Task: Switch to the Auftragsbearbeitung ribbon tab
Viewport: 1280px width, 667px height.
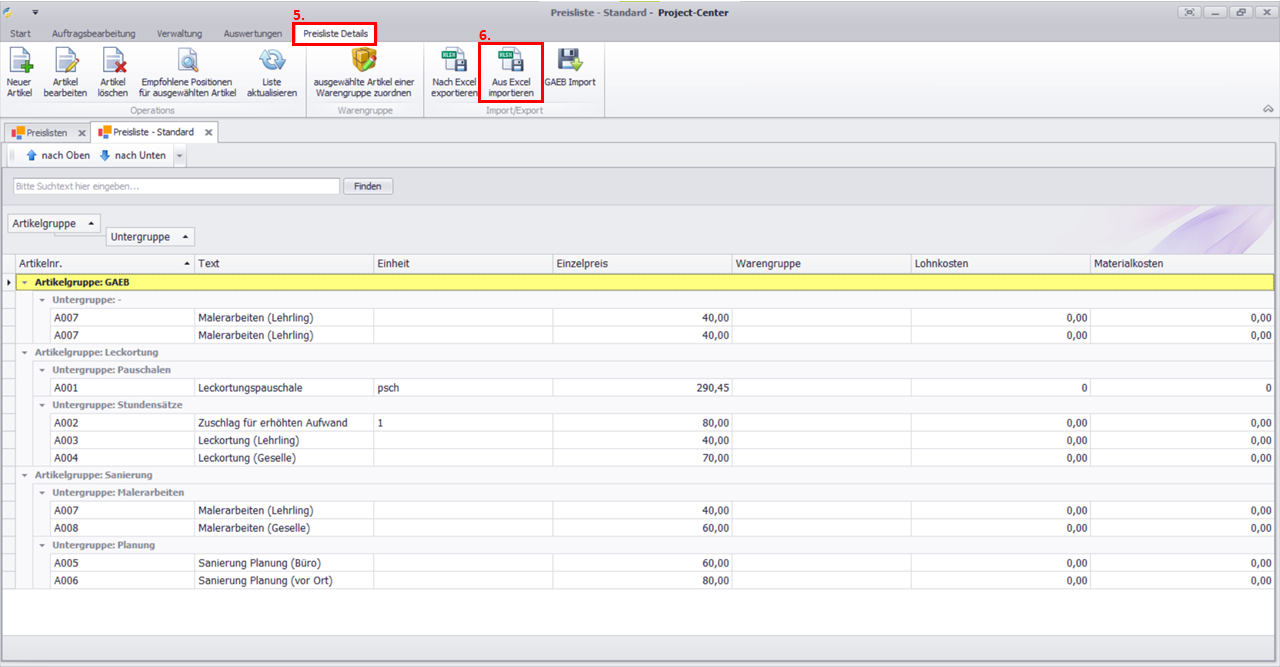Action: [x=96, y=34]
